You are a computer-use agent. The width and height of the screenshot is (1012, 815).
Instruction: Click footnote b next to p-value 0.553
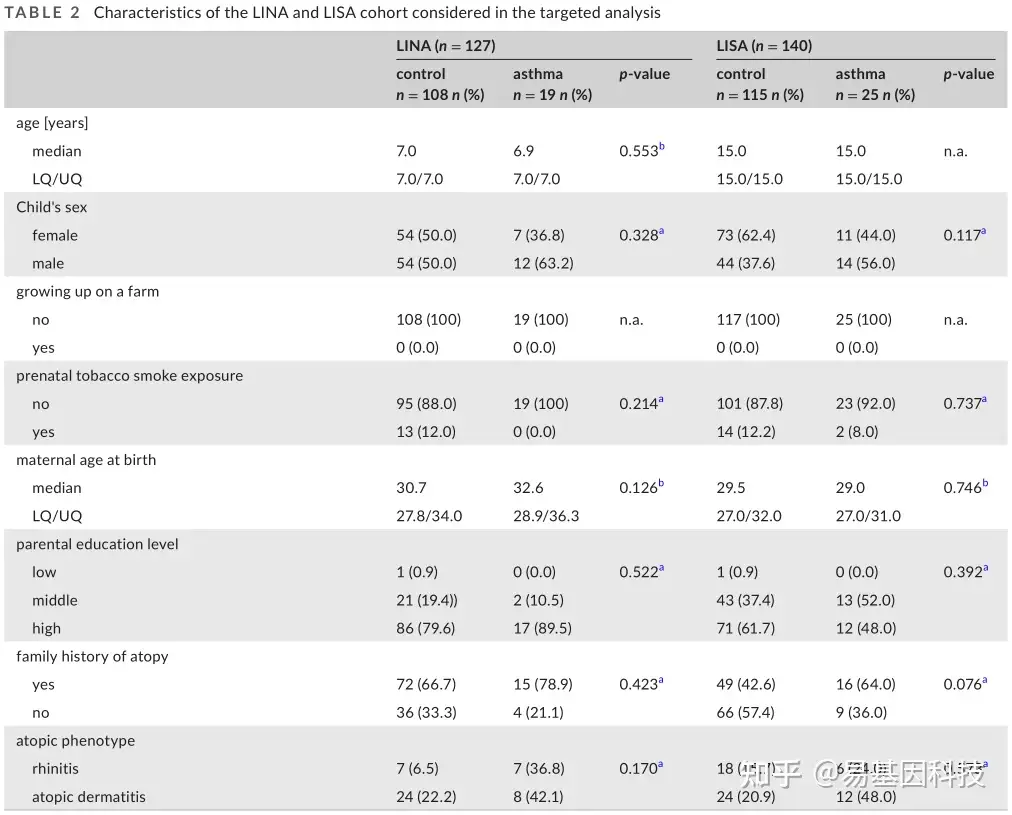point(661,148)
